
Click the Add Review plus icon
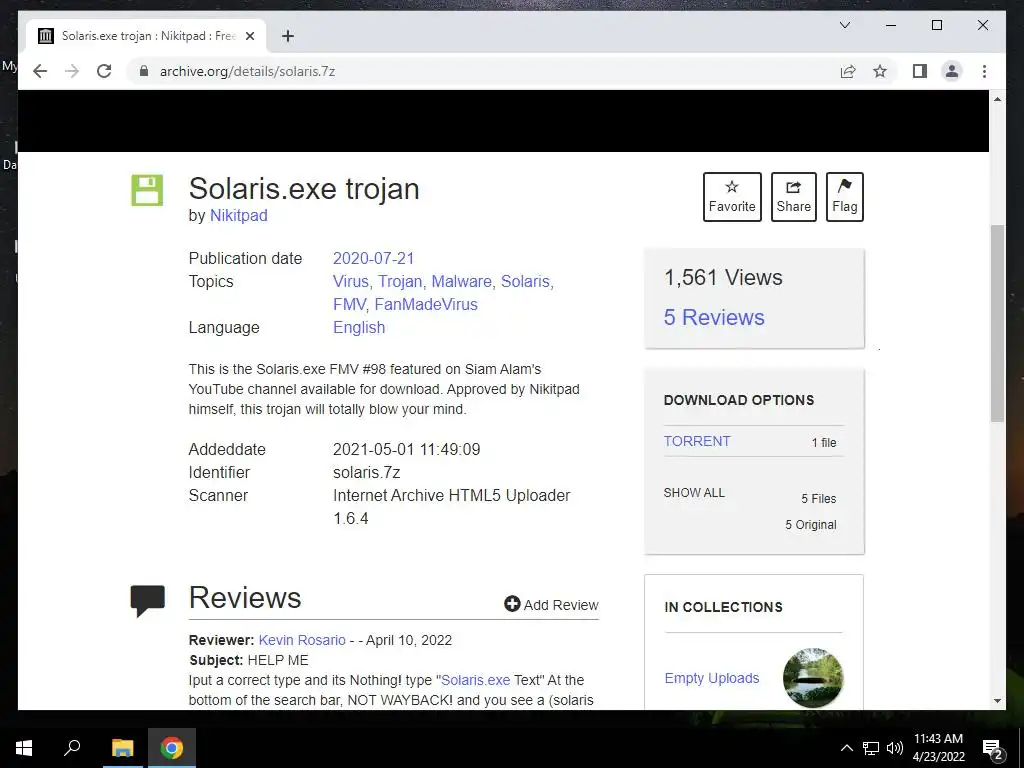tap(512, 604)
